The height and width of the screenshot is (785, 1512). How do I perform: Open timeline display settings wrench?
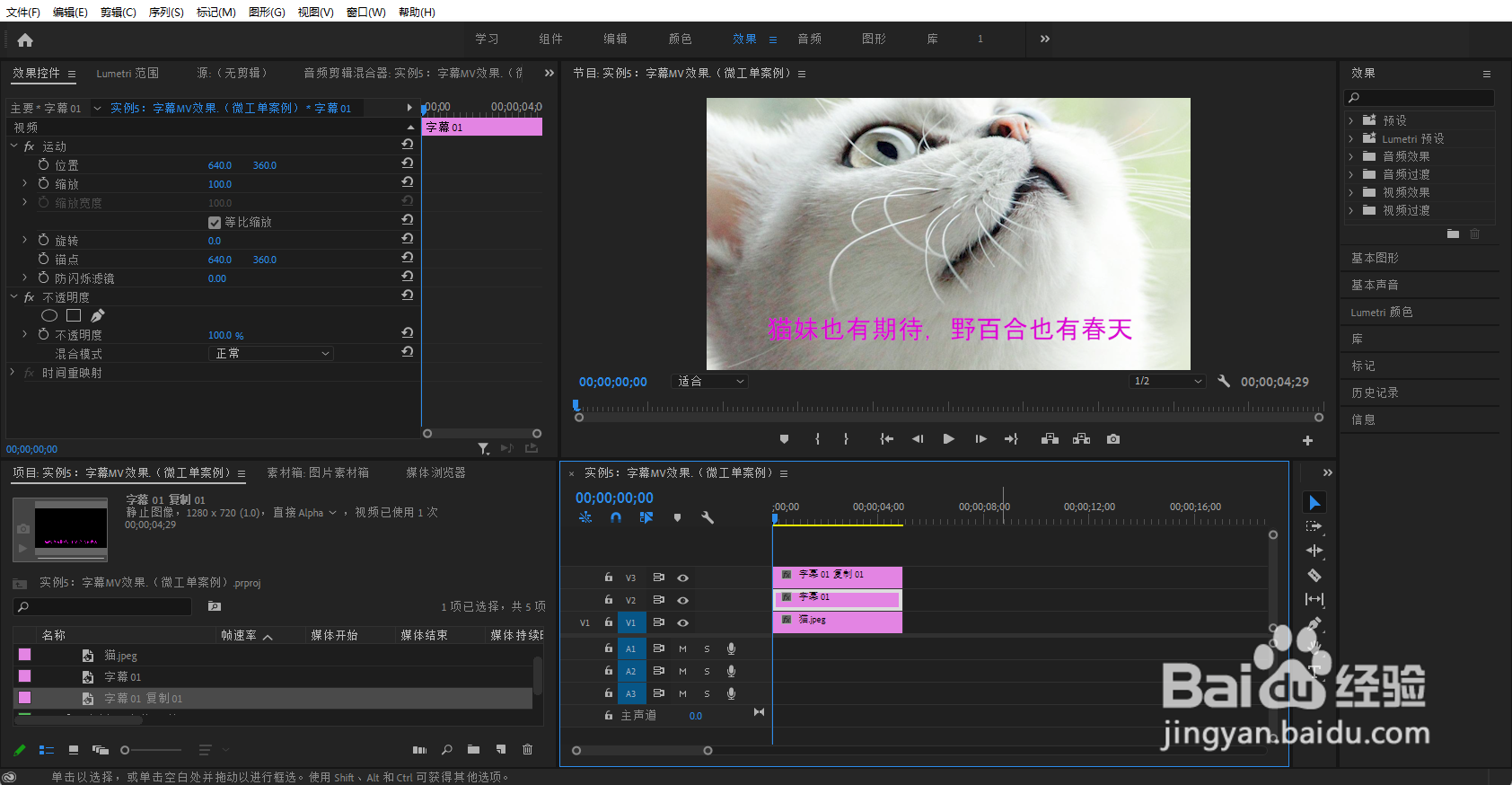pyautogui.click(x=708, y=517)
